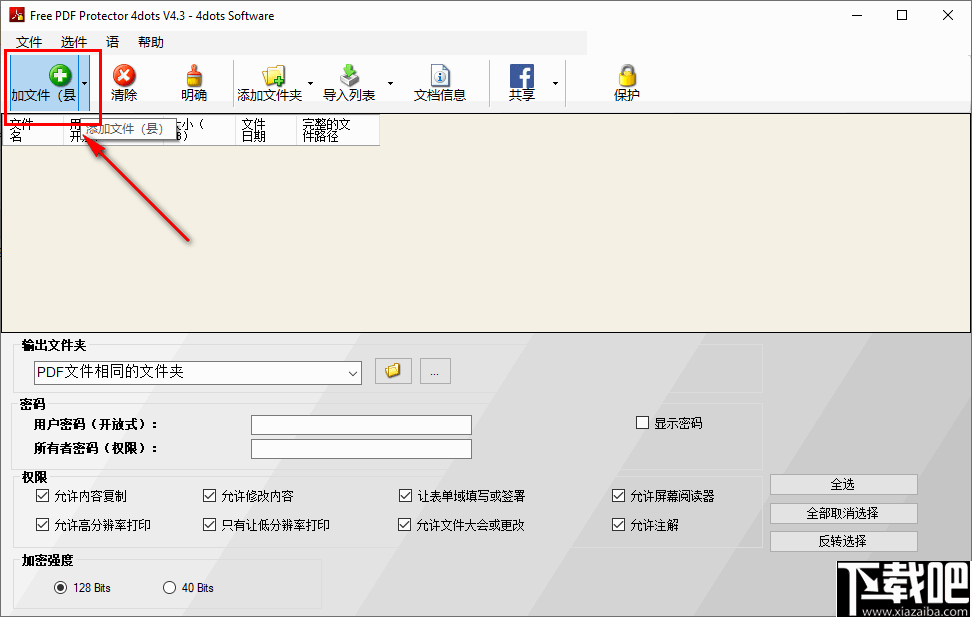
Task: Click the 保护 protect lock icon
Action: [626, 78]
